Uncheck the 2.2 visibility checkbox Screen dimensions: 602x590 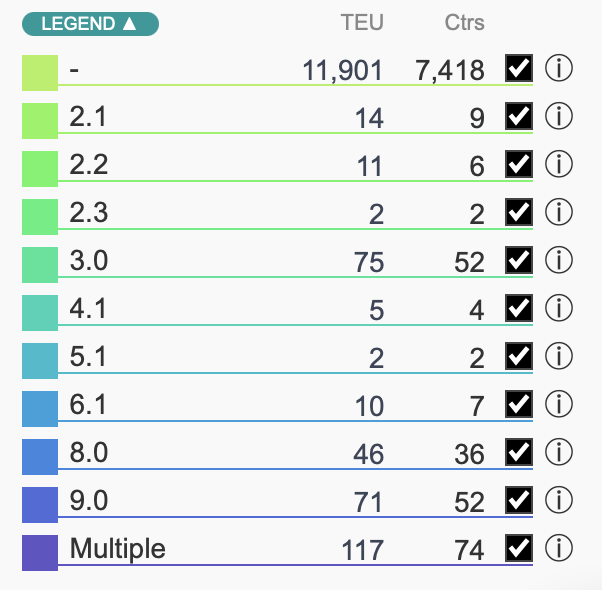click(x=519, y=165)
